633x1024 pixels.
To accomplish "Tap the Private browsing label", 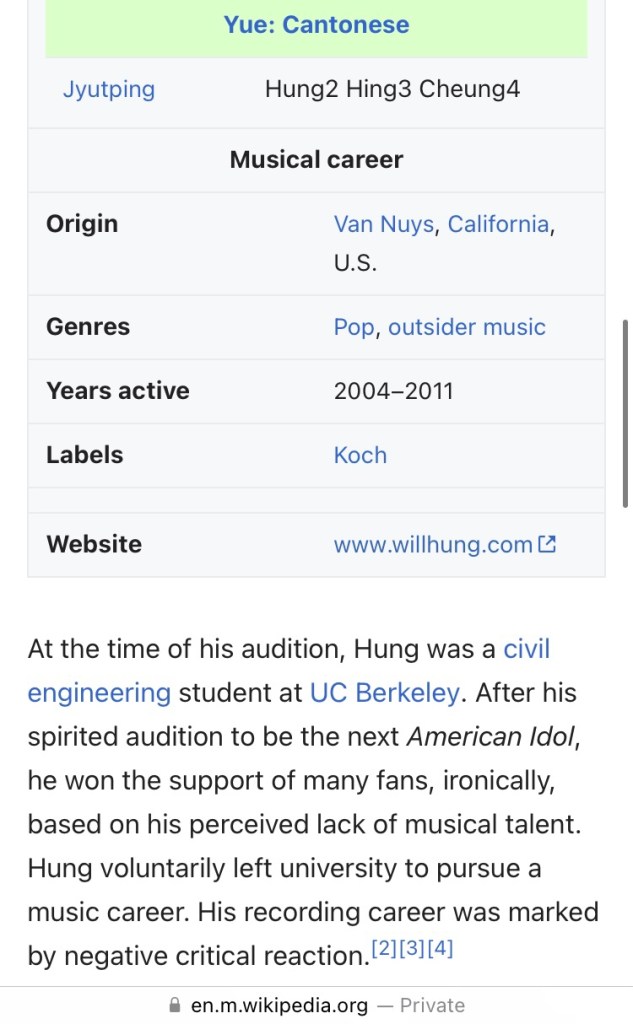I will pos(432,1005).
